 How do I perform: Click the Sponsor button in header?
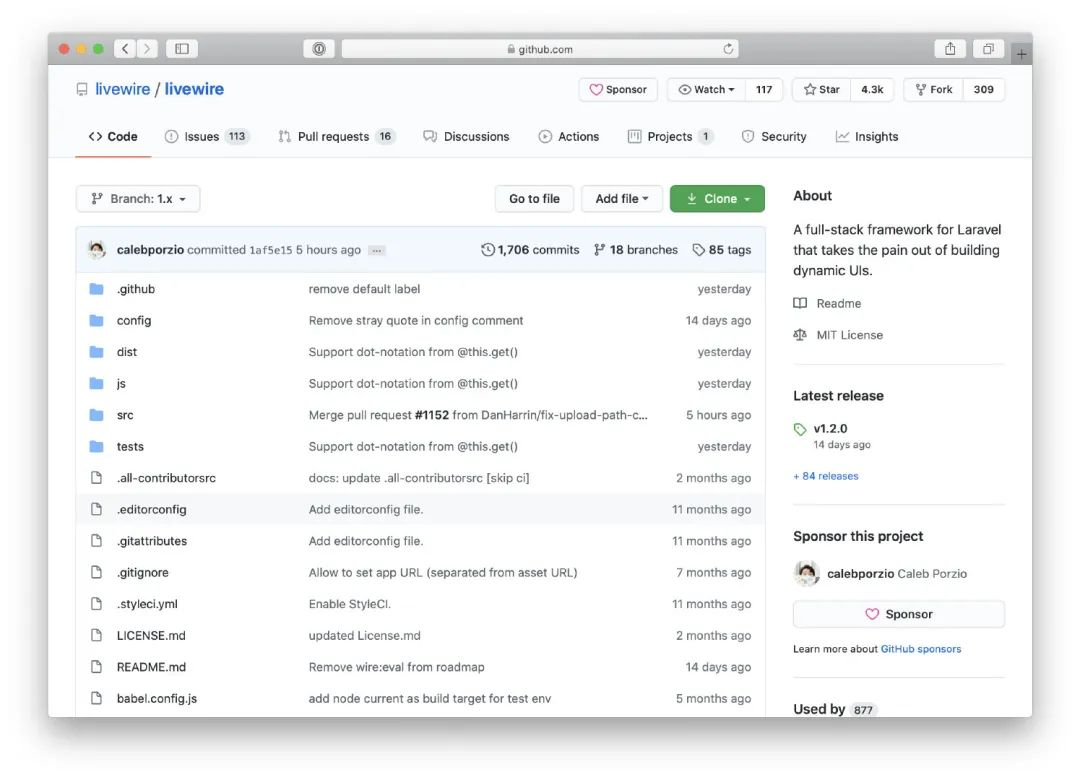tap(618, 90)
